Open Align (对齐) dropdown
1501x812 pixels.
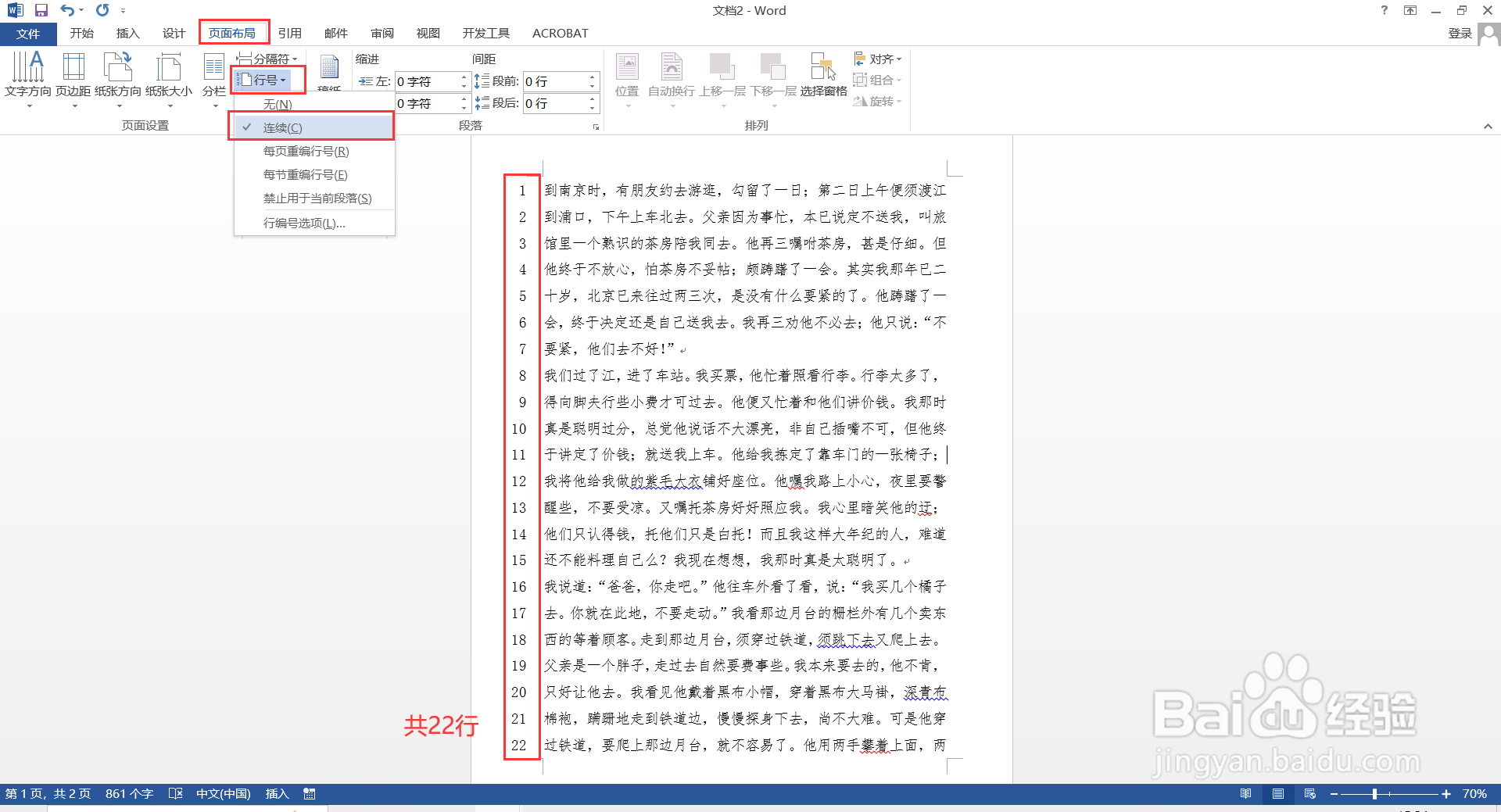click(877, 59)
